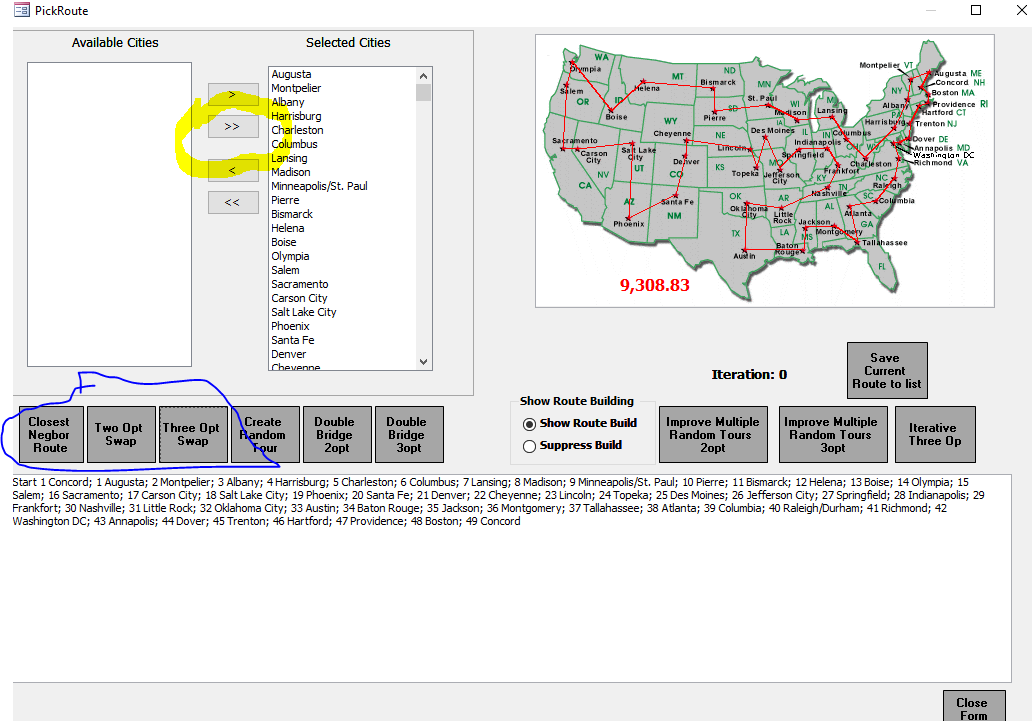Click the double left arrow remove-all button
The image size is (1032, 721).
(x=233, y=202)
